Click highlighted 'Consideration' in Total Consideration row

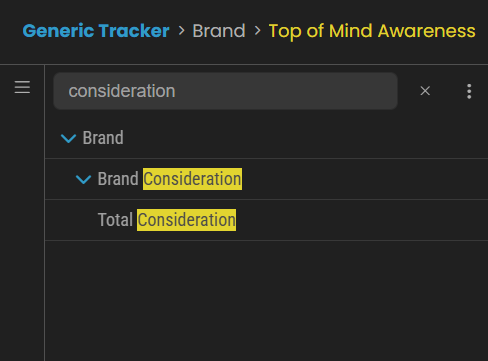coord(186,220)
